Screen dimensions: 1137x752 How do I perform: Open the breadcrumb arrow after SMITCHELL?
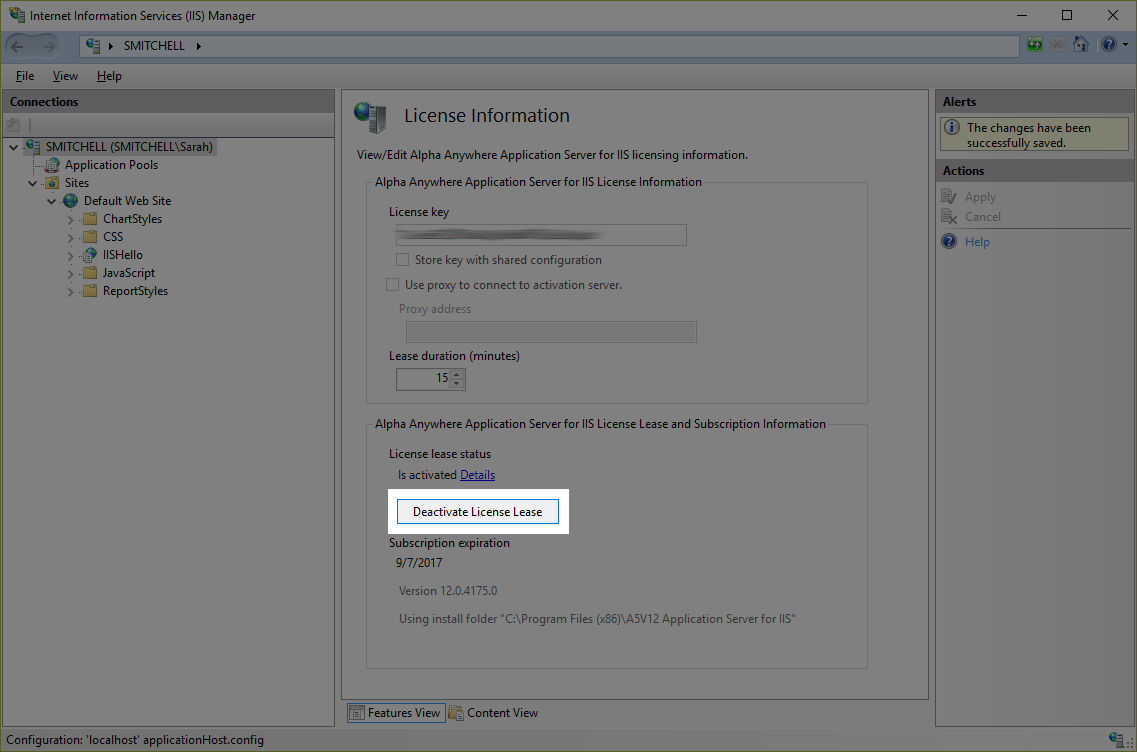[x=199, y=46]
